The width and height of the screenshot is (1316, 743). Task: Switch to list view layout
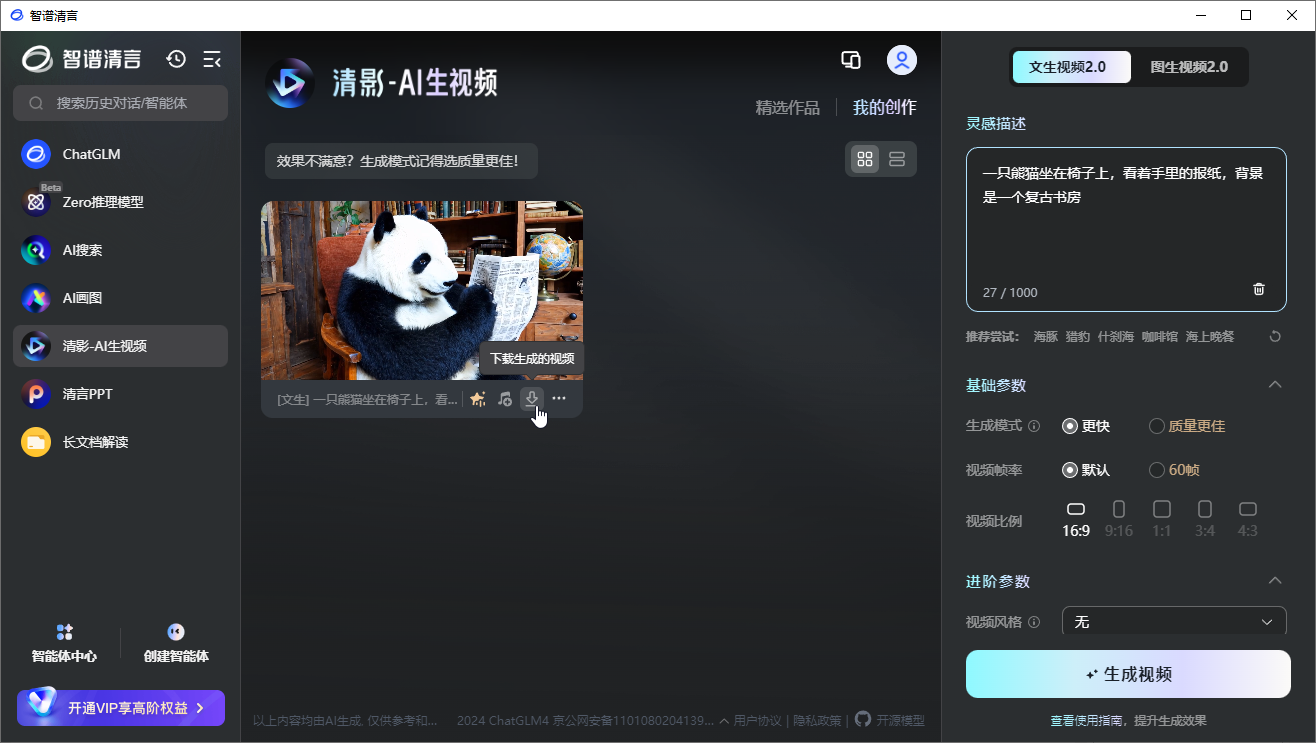897,158
